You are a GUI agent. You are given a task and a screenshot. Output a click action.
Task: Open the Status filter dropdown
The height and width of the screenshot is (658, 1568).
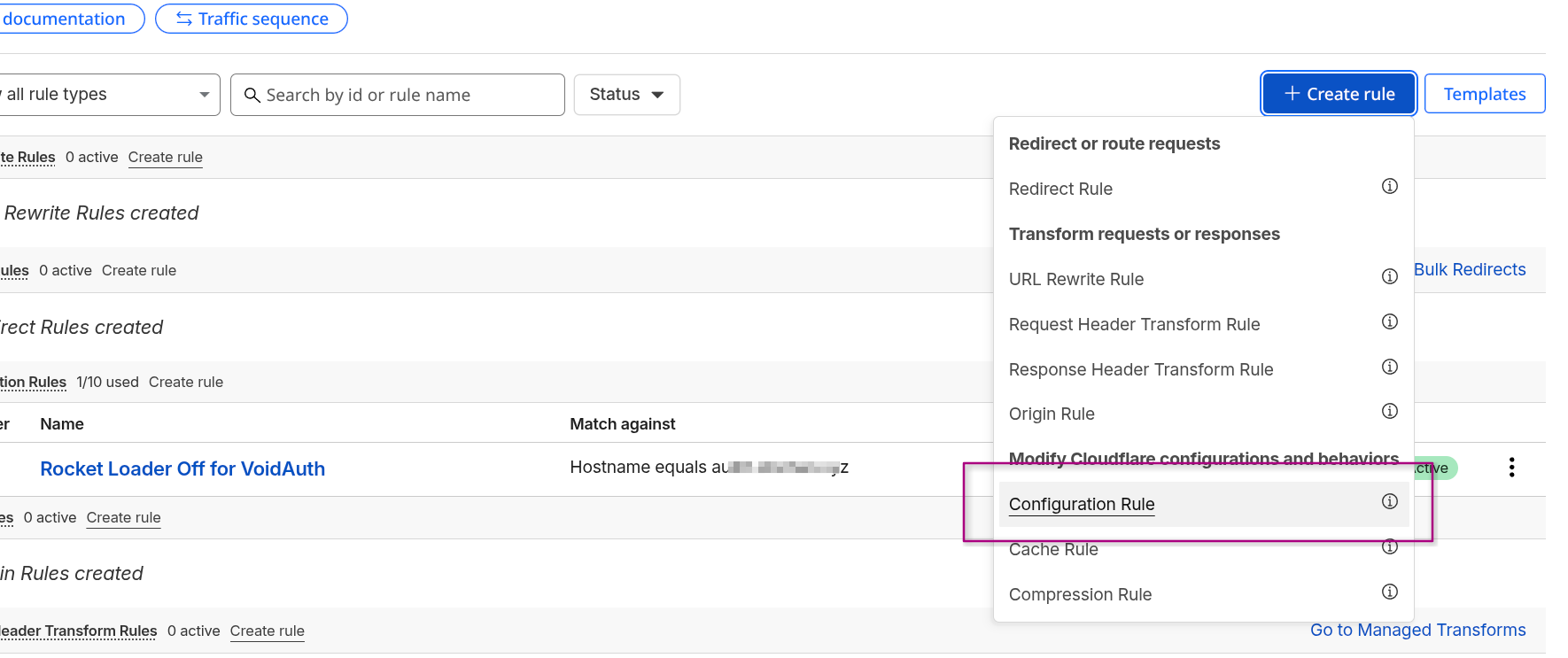click(x=626, y=95)
